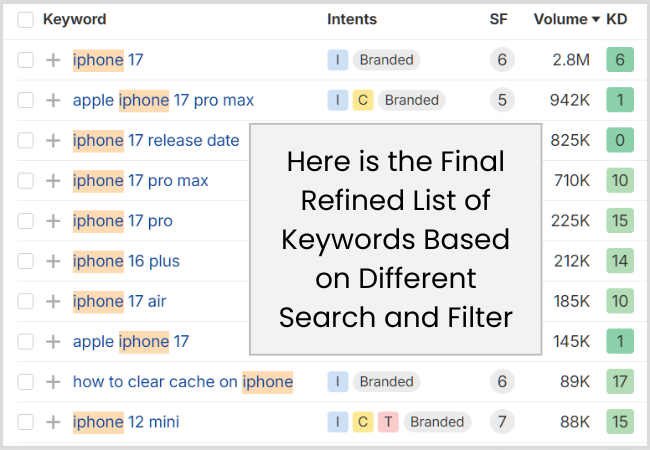Open the iphone 17 pro keyword link
650x450 pixels.
pyautogui.click(x=123, y=221)
